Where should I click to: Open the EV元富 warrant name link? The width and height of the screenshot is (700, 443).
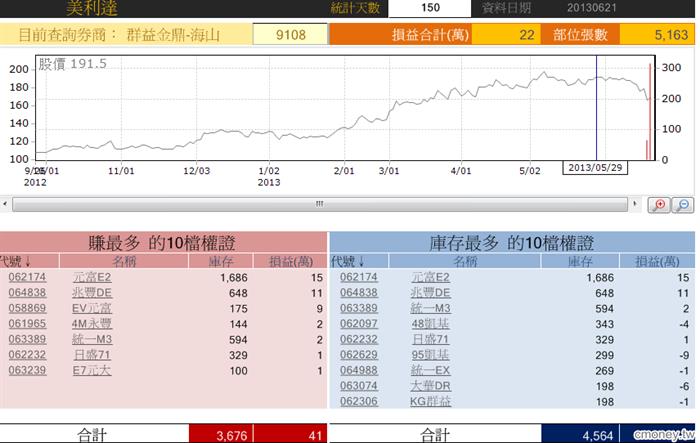(92, 309)
